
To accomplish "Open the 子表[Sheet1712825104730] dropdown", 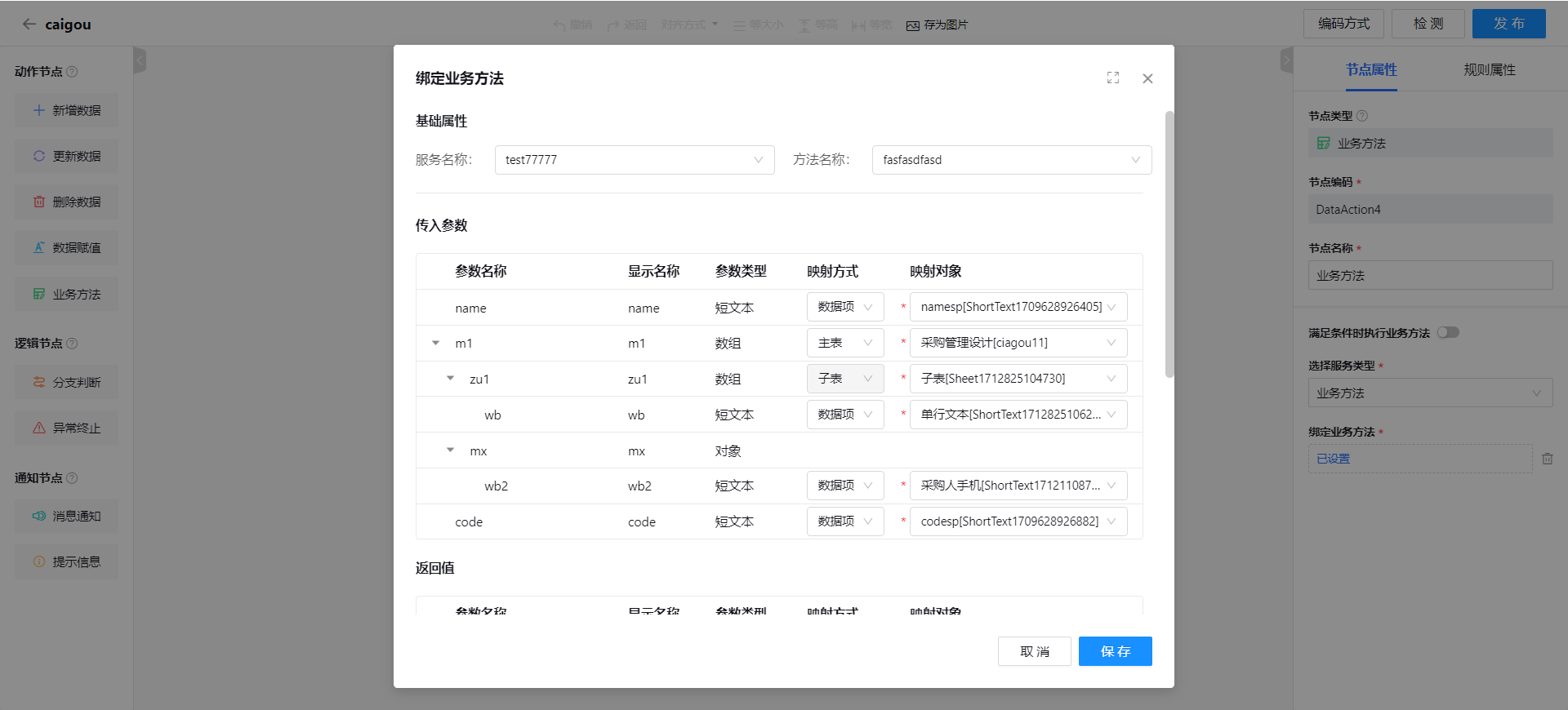I will (x=1018, y=379).
